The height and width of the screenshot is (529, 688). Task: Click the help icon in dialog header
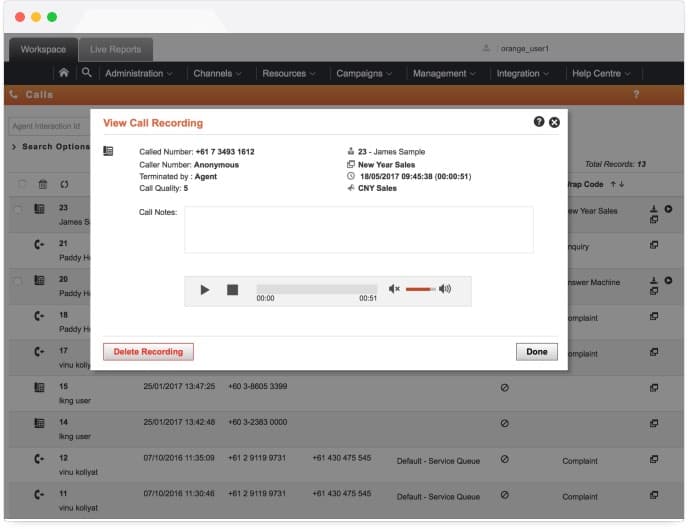[539, 122]
